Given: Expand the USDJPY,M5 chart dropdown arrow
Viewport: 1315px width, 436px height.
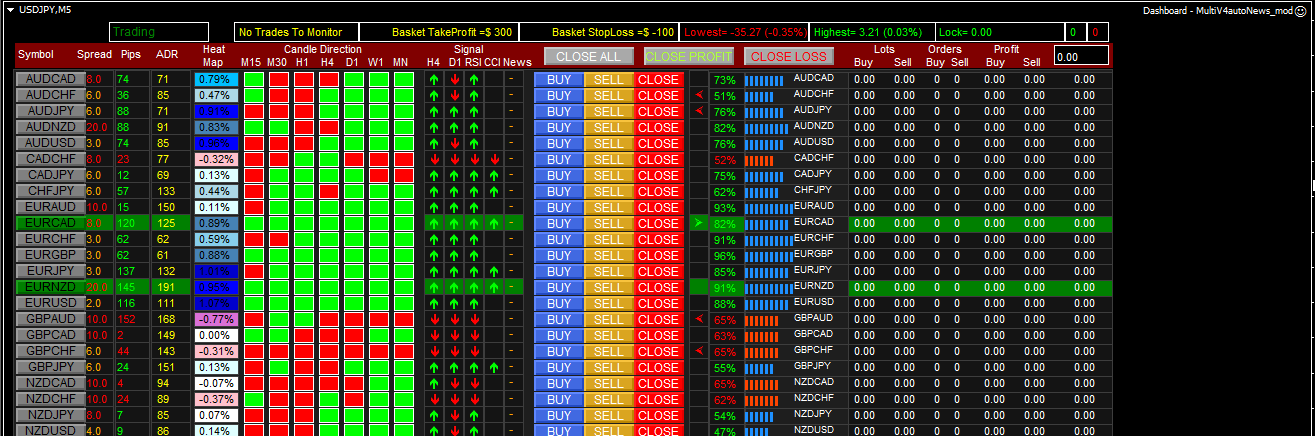Looking at the screenshot, I should tap(10, 9).
